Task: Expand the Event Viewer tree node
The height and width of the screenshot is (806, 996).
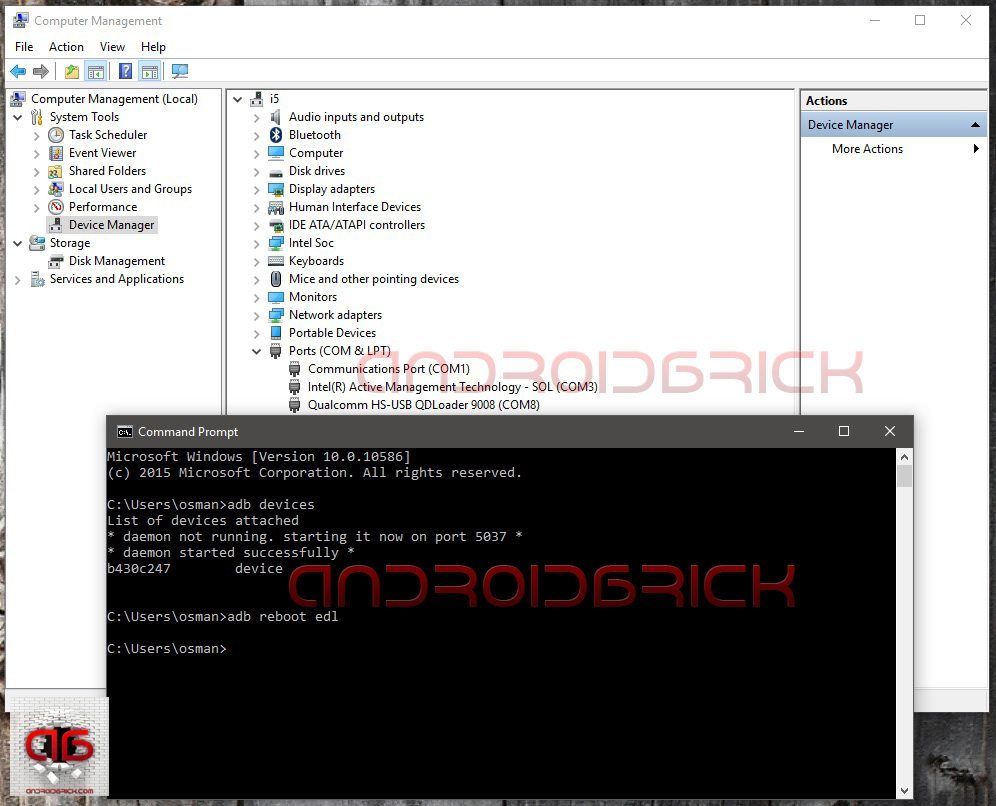Action: (x=37, y=153)
